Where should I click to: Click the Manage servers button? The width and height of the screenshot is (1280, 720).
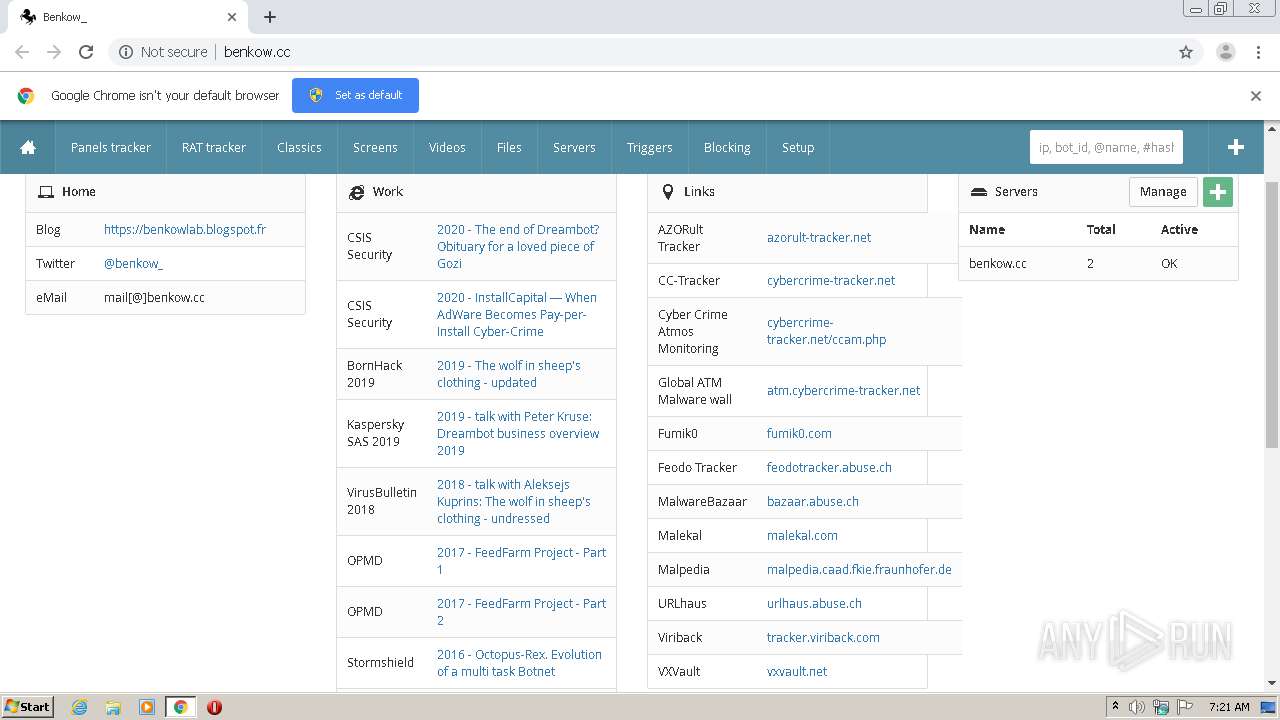coord(1163,192)
